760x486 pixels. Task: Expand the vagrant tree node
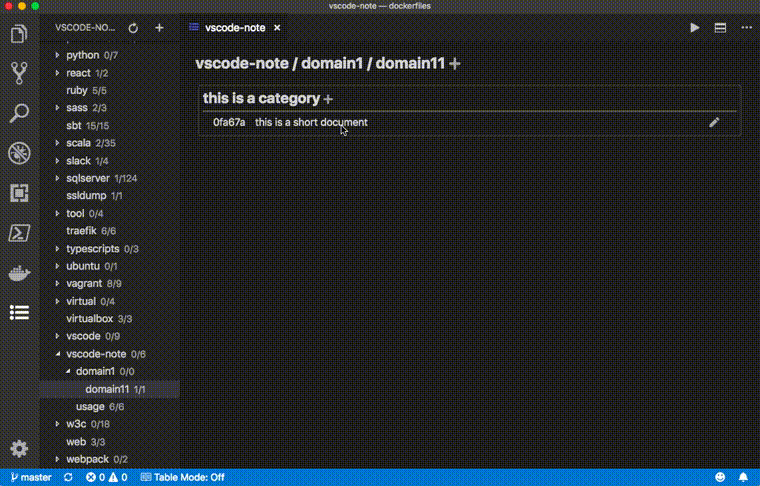click(x=57, y=283)
